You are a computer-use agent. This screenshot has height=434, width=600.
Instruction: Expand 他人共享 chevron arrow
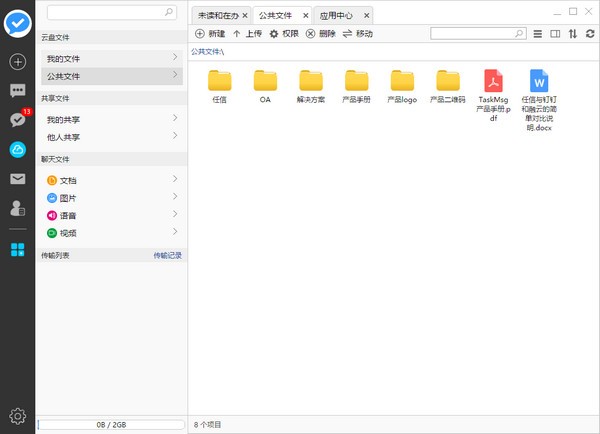175,136
